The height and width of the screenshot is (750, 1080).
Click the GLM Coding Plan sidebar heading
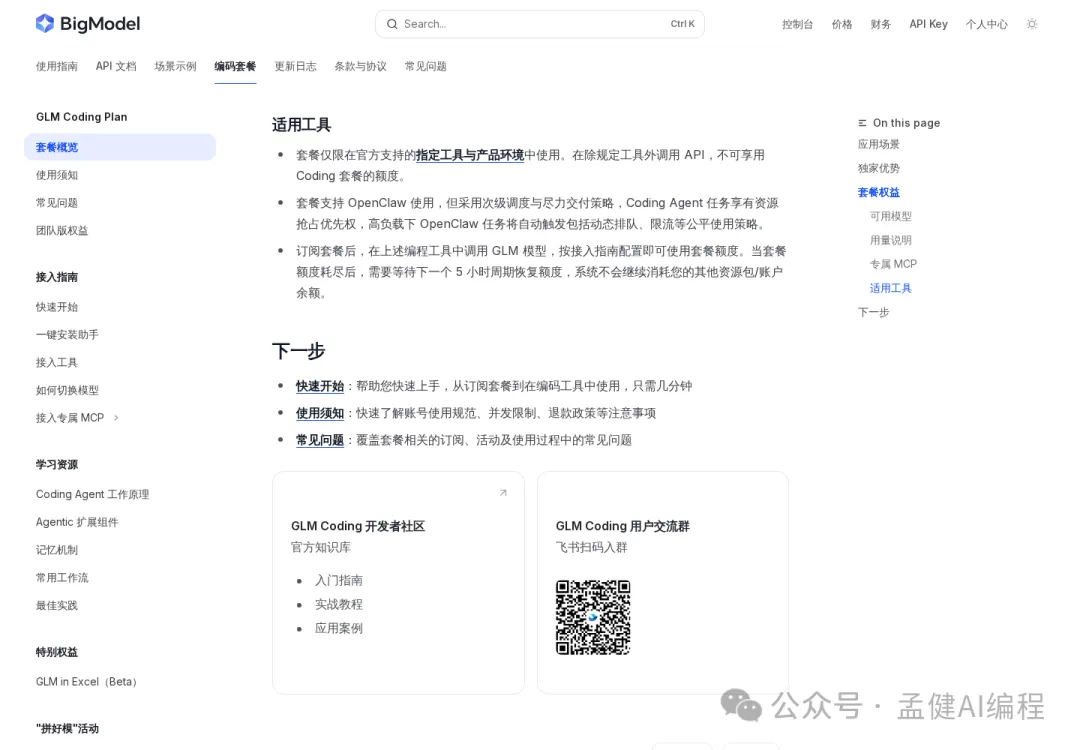(81, 117)
